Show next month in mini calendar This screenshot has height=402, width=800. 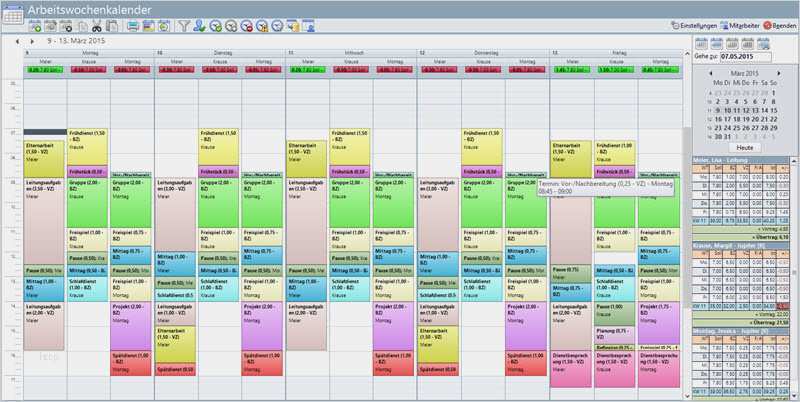(779, 73)
